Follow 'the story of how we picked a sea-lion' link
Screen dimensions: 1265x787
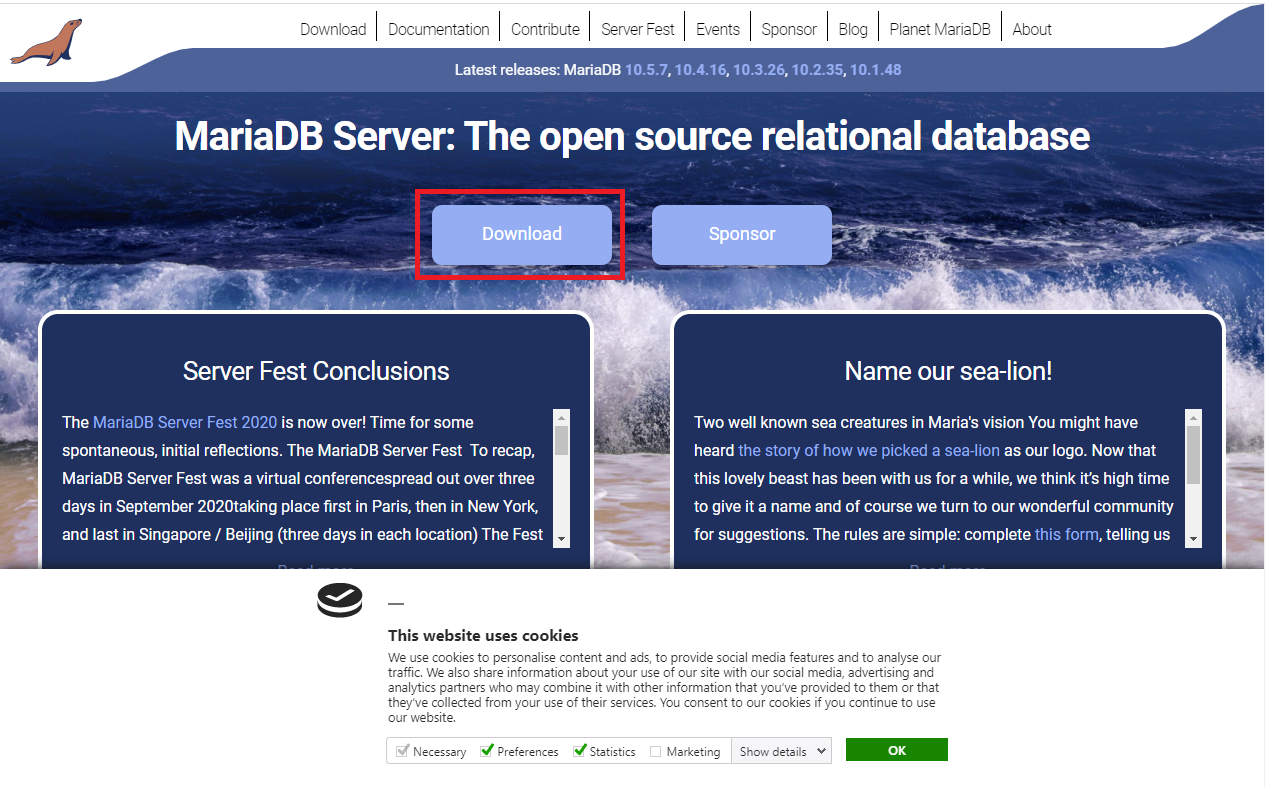[869, 450]
